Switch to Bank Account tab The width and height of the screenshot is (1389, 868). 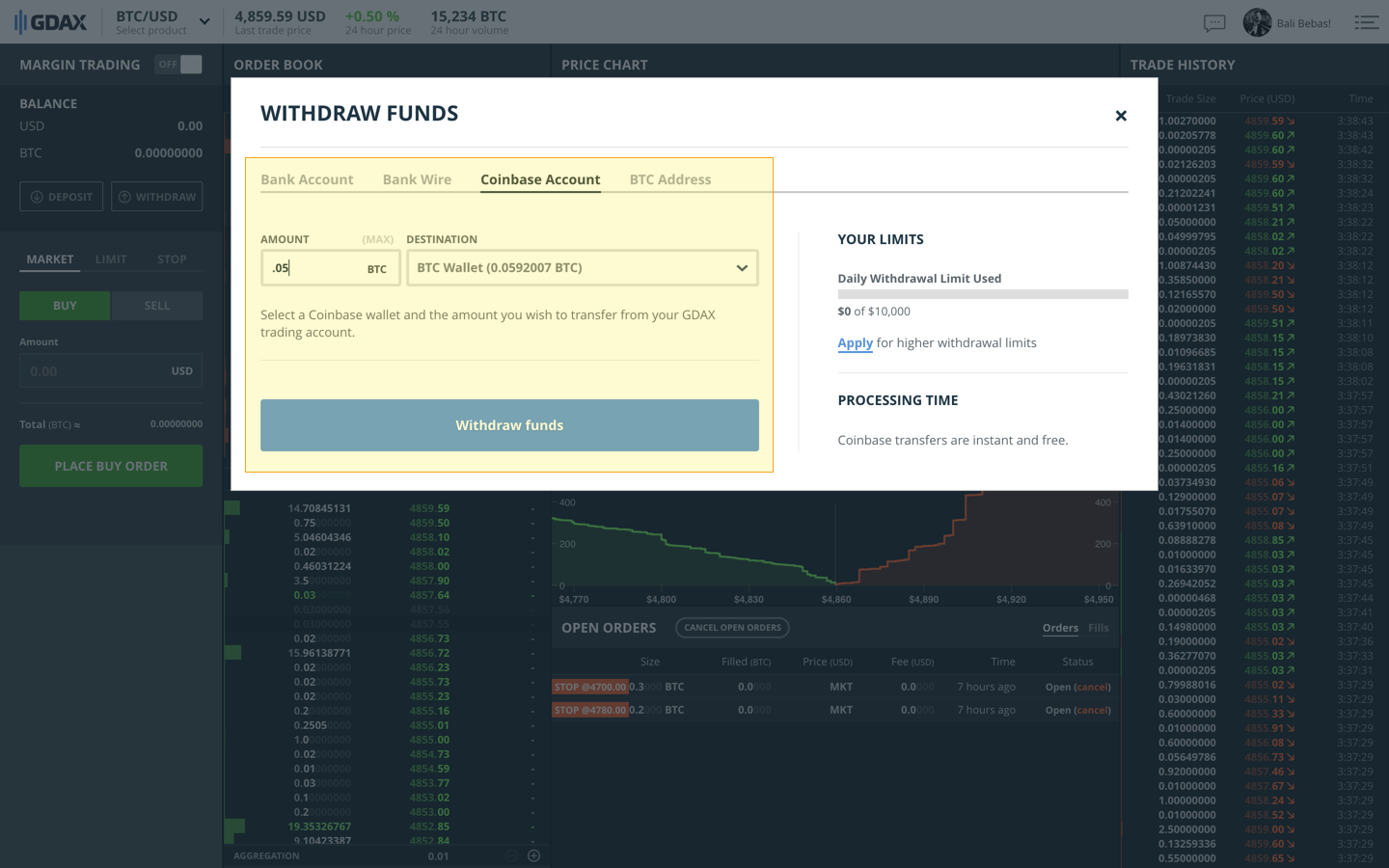click(307, 179)
